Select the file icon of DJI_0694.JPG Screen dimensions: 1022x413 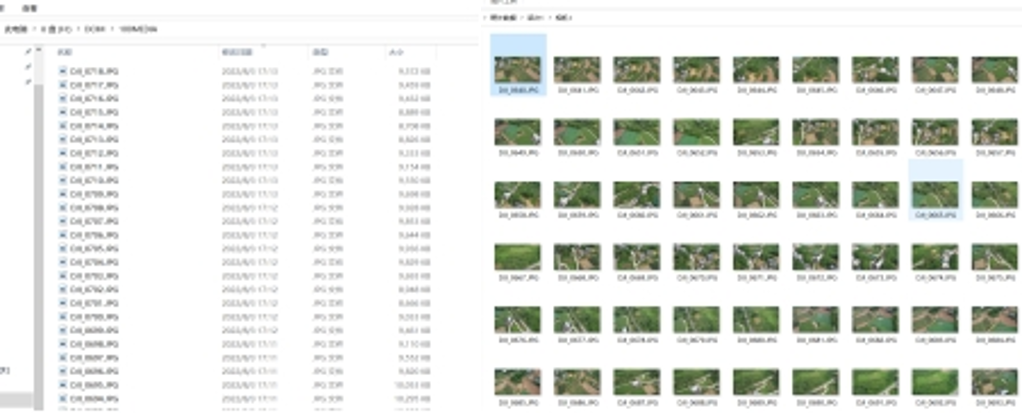[64, 397]
